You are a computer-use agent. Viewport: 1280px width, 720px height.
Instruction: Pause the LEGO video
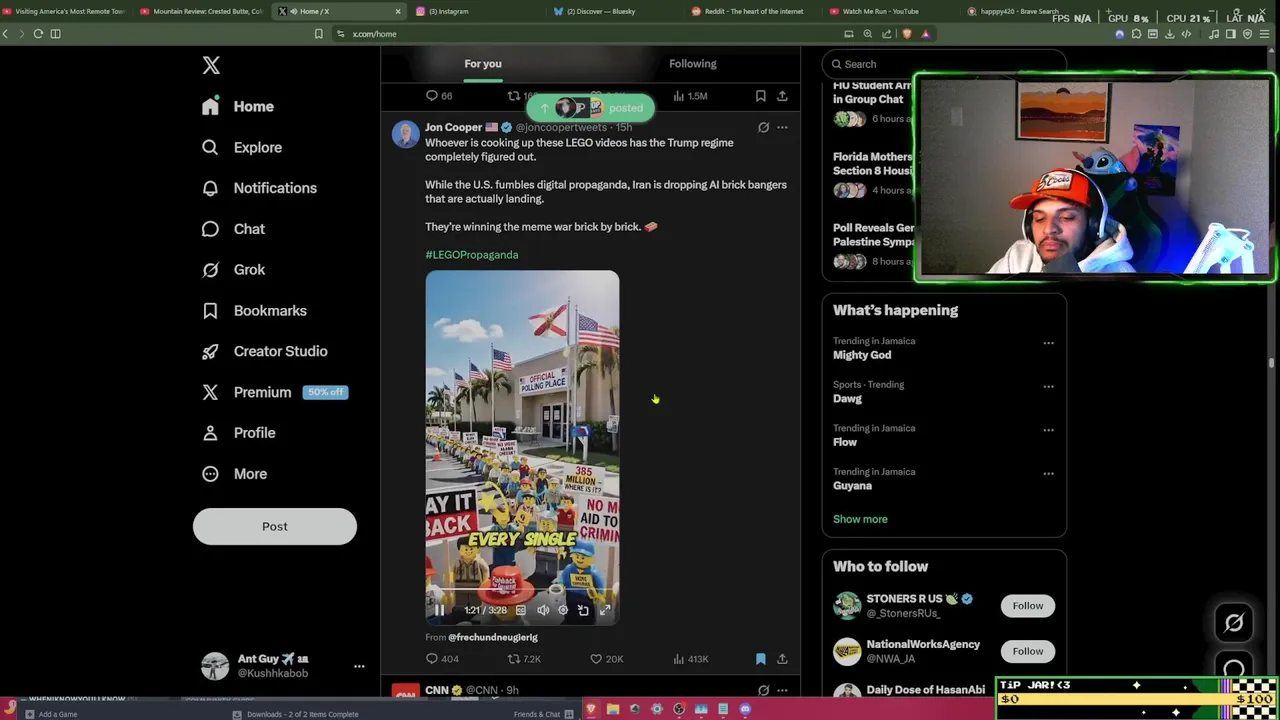coord(439,610)
